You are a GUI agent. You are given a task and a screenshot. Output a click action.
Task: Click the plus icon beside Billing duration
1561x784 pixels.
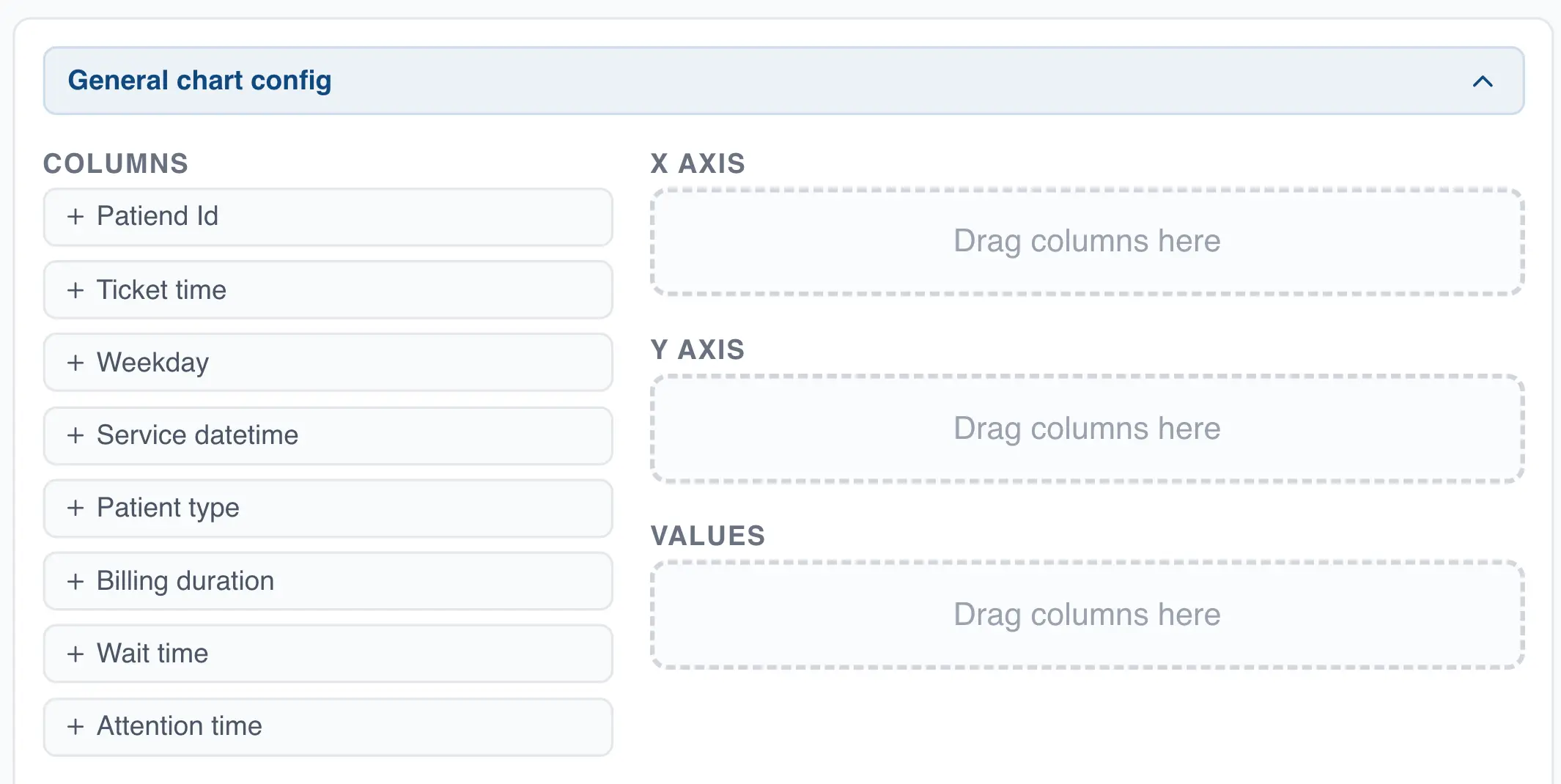75,580
